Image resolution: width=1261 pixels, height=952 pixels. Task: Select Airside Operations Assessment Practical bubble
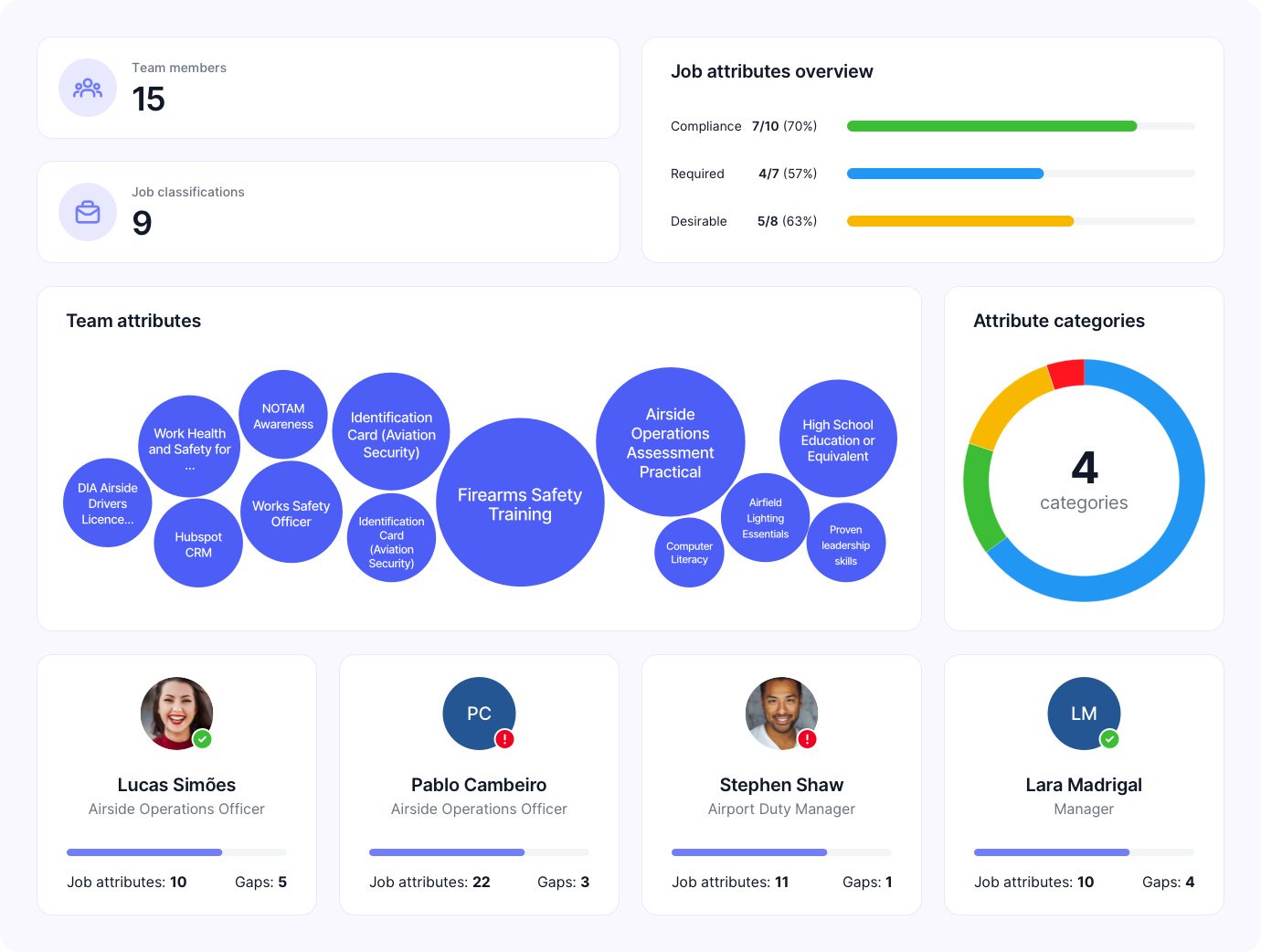tap(670, 442)
